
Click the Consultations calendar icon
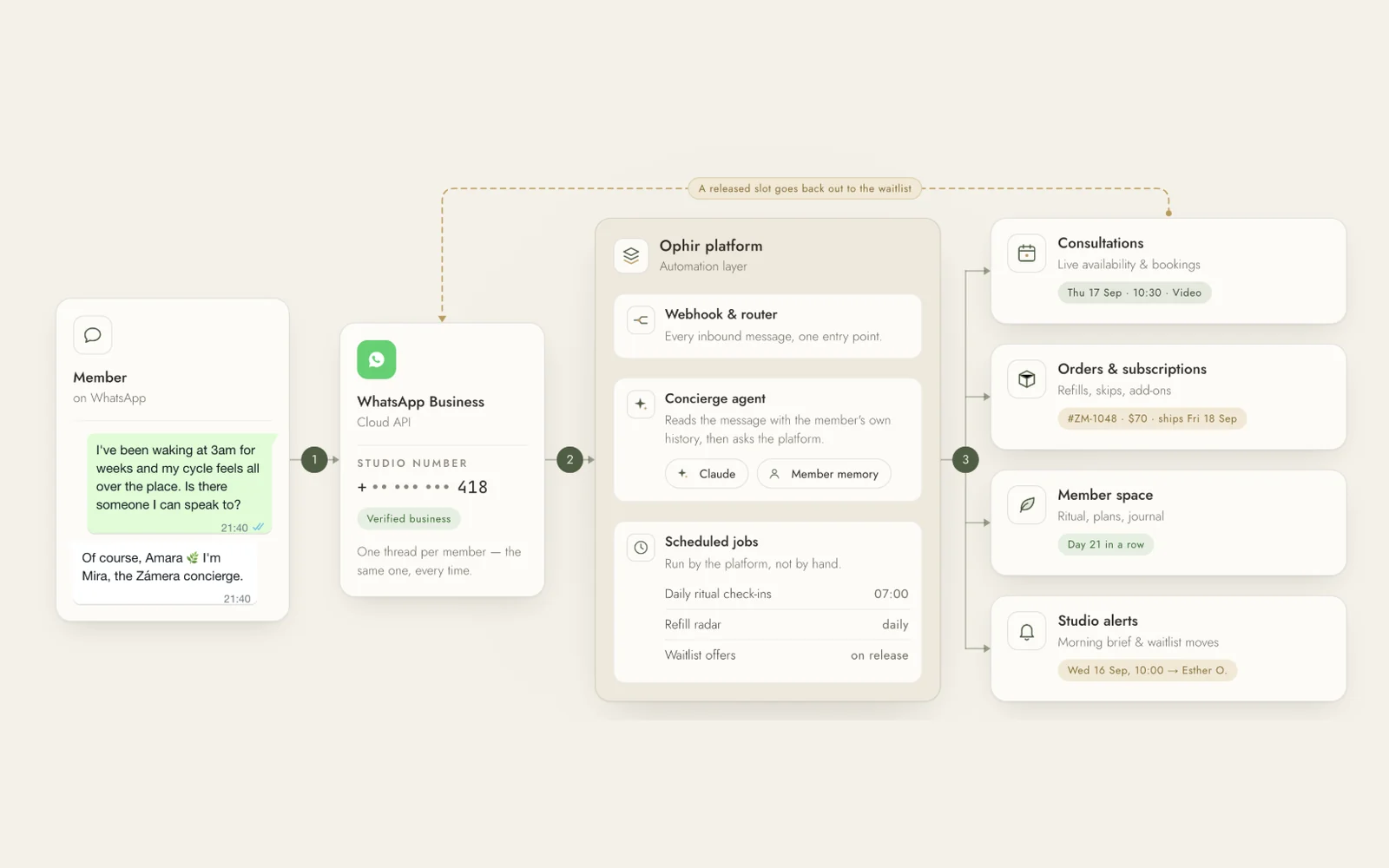click(x=1027, y=253)
